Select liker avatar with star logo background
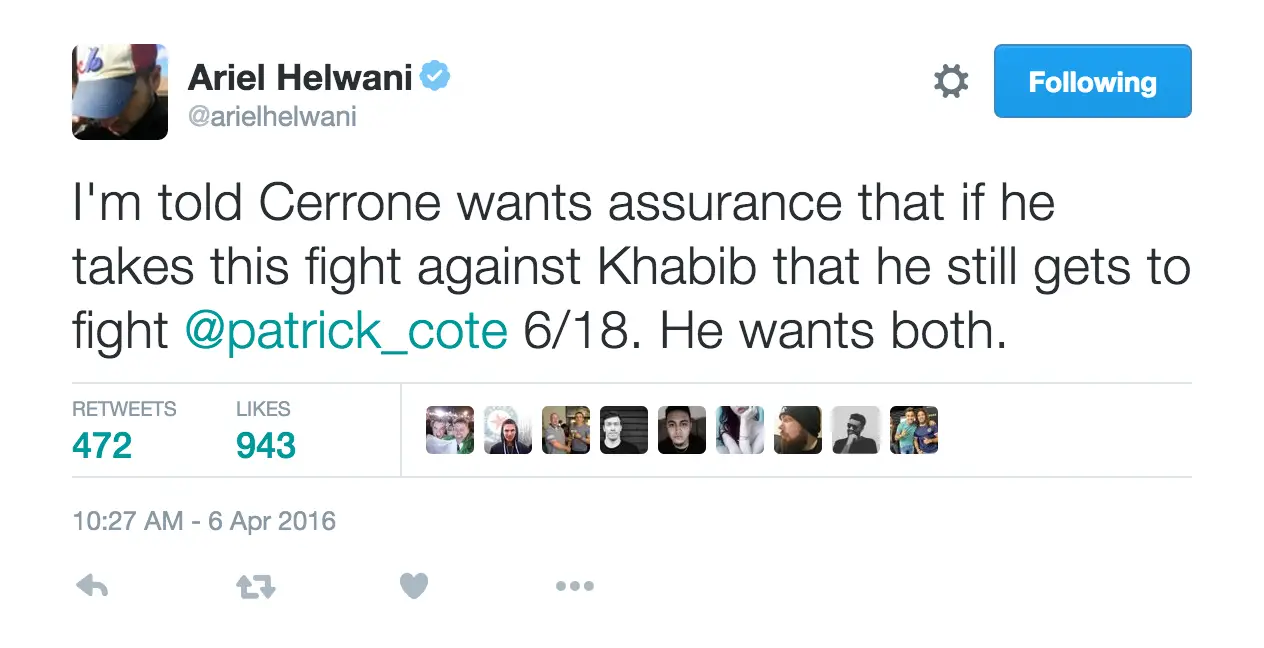This screenshot has height=648, width=1264. click(x=508, y=430)
